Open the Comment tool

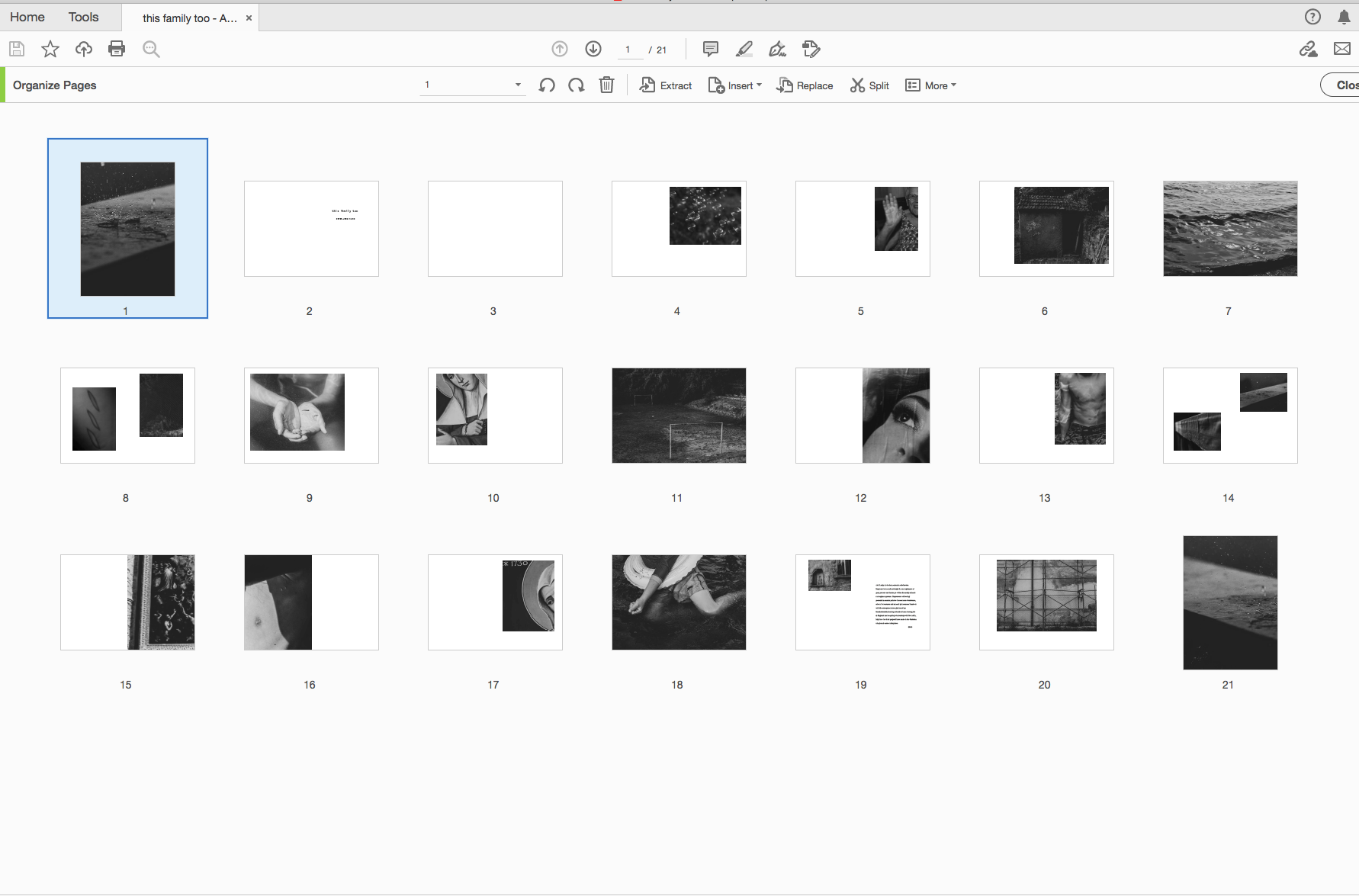[709, 49]
